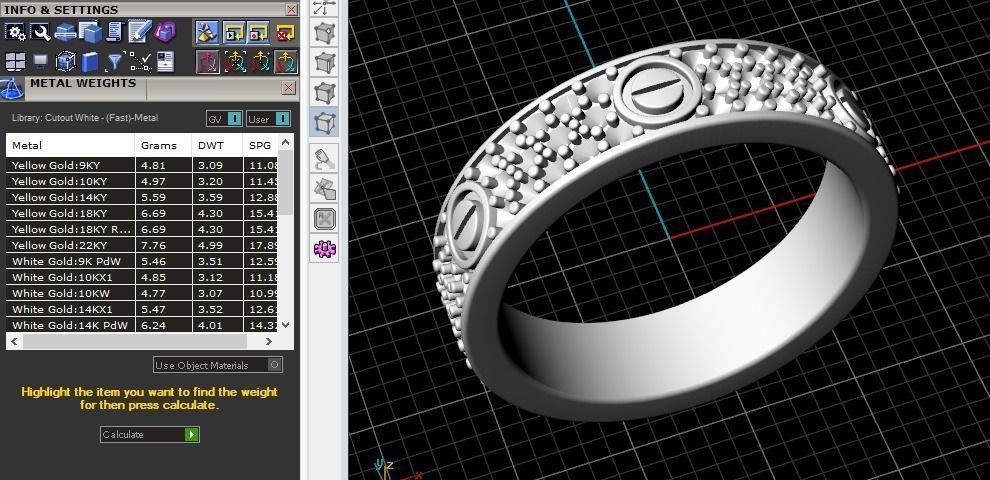The image size is (990, 480).
Task: Open the wrench tools icon
Action: (x=40, y=32)
